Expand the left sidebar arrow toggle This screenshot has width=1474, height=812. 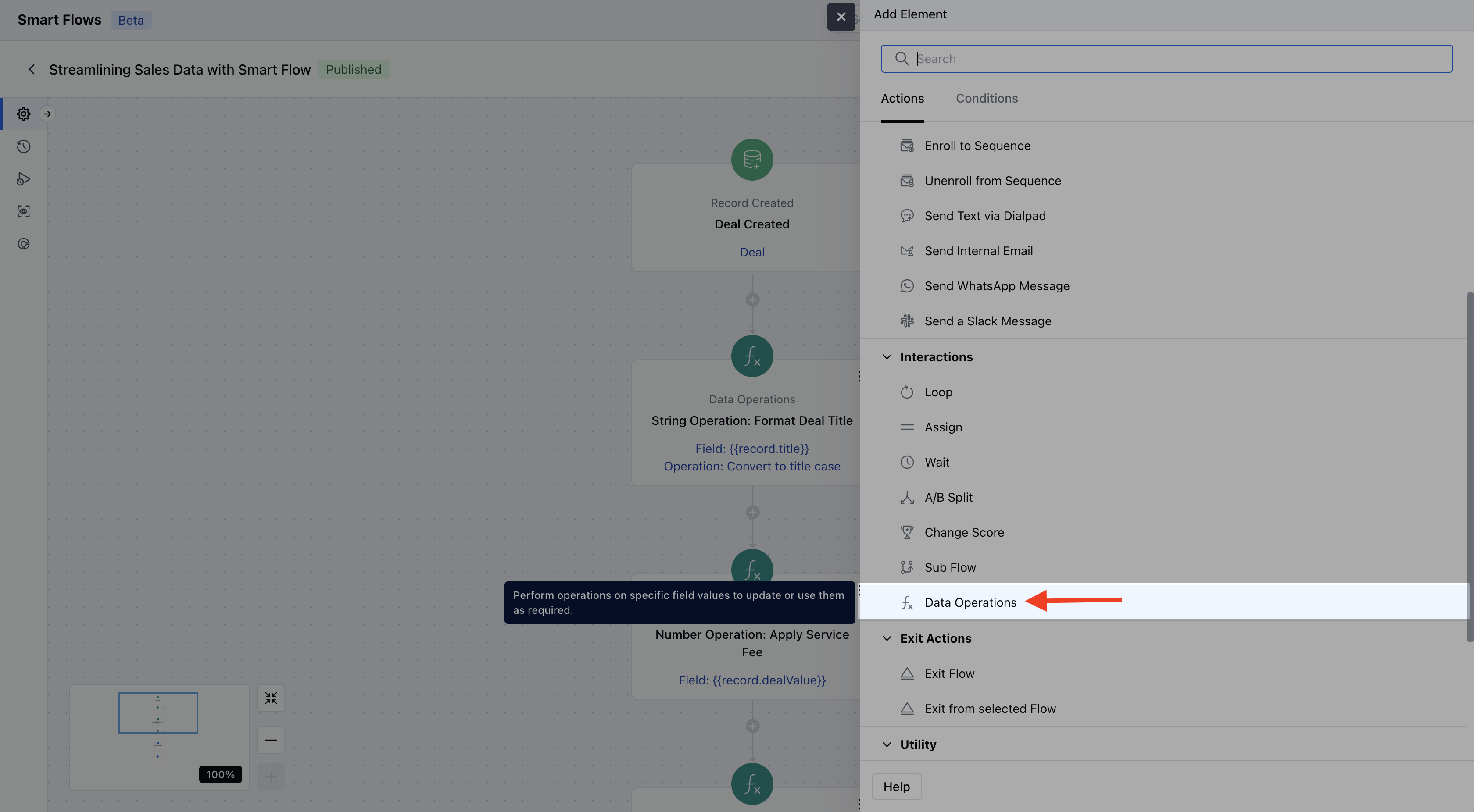(x=47, y=114)
